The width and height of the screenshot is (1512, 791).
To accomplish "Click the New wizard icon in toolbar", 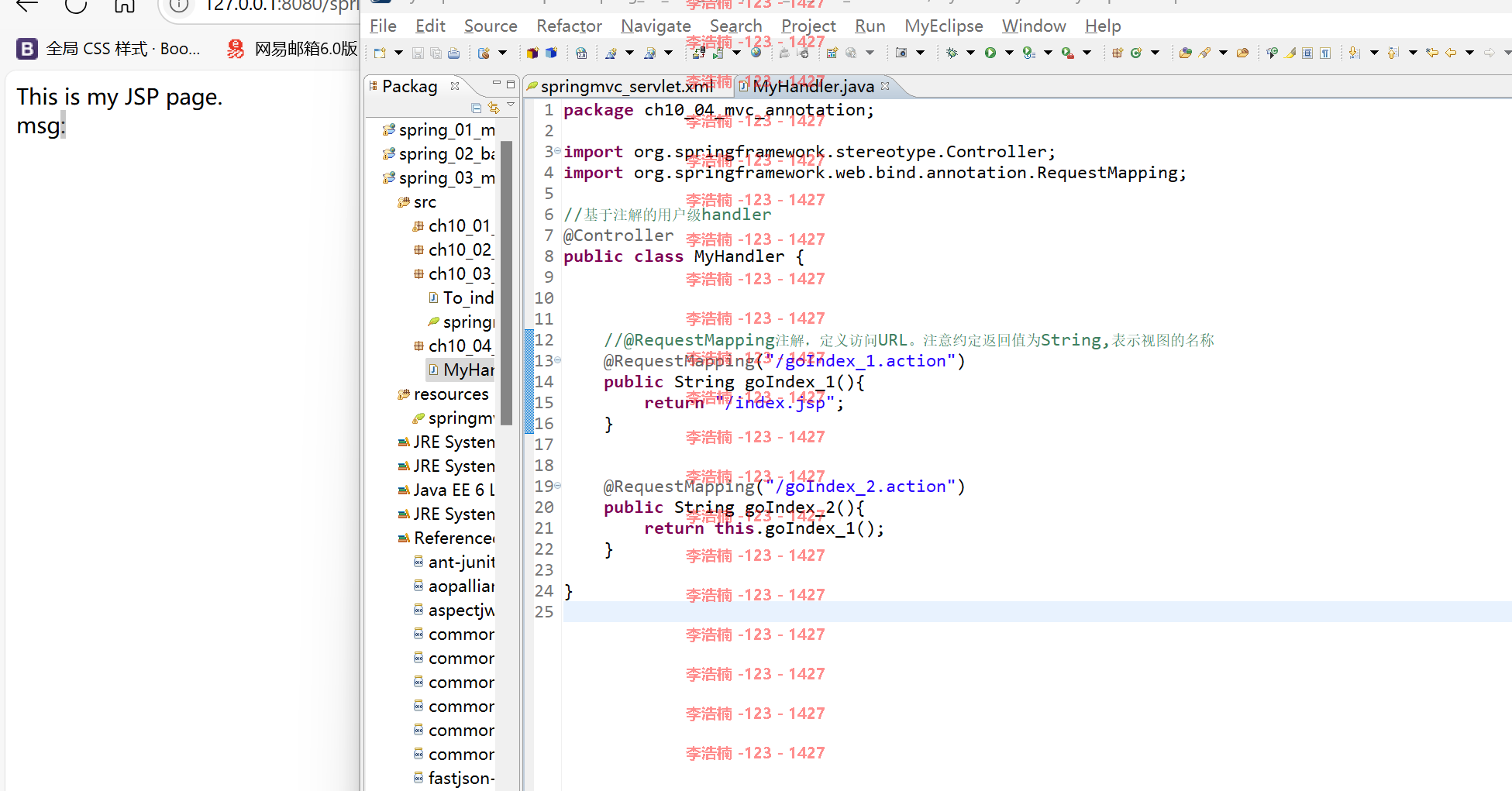I will point(380,53).
